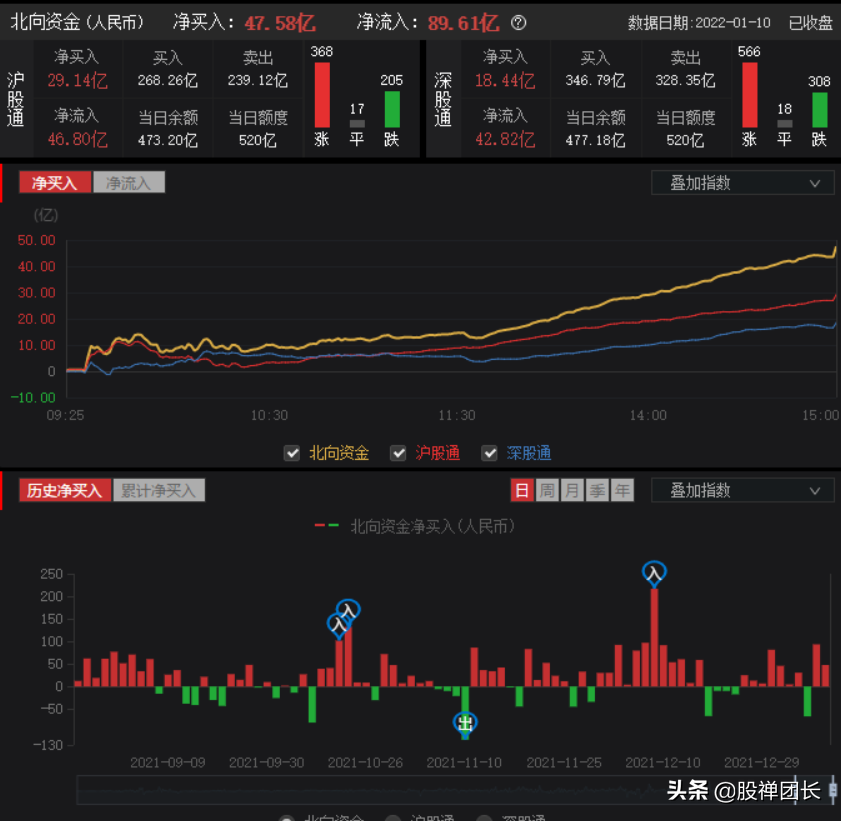Click the 入 marker on the tallest December bar
Screen dimensions: 841x821
pyautogui.click(x=654, y=573)
